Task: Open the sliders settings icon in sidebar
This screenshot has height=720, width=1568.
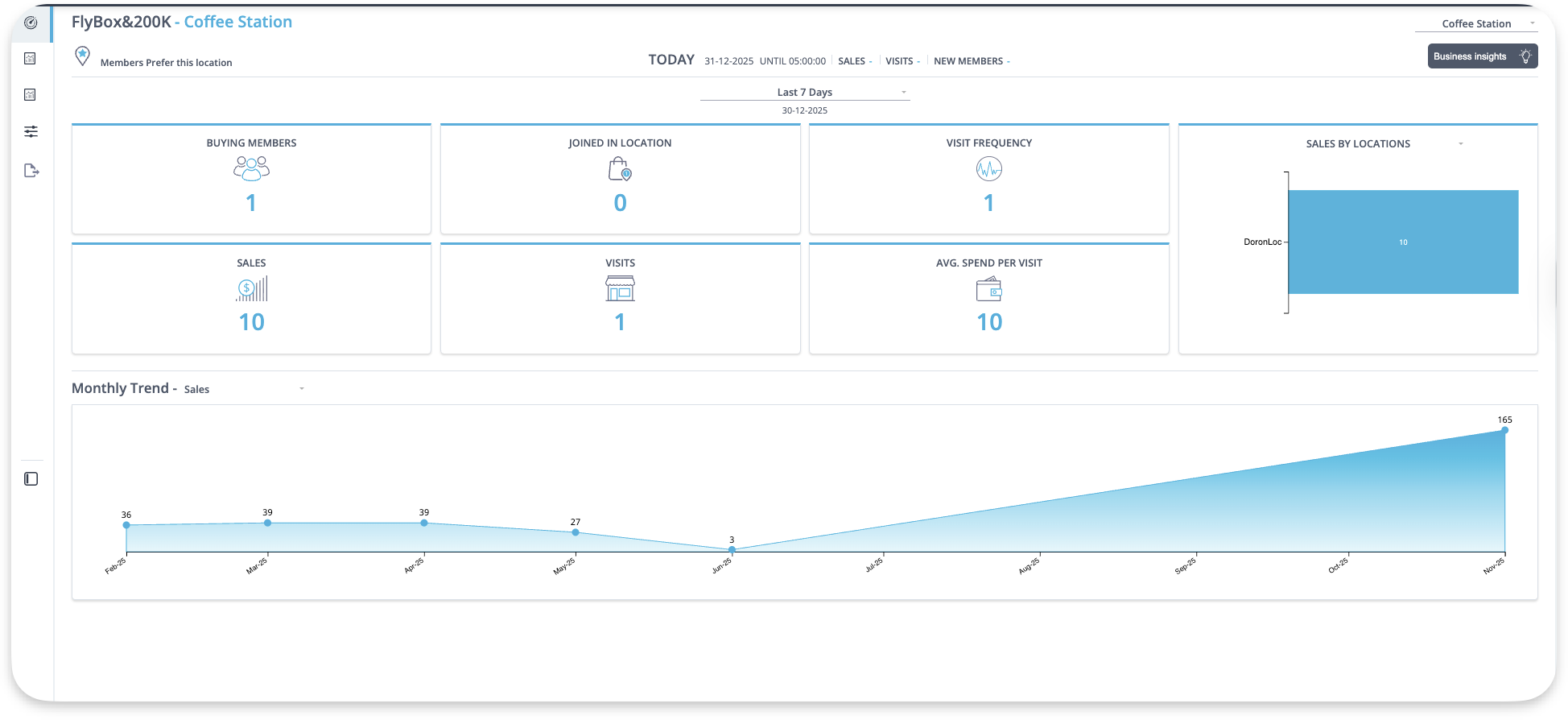Action: coord(31,131)
